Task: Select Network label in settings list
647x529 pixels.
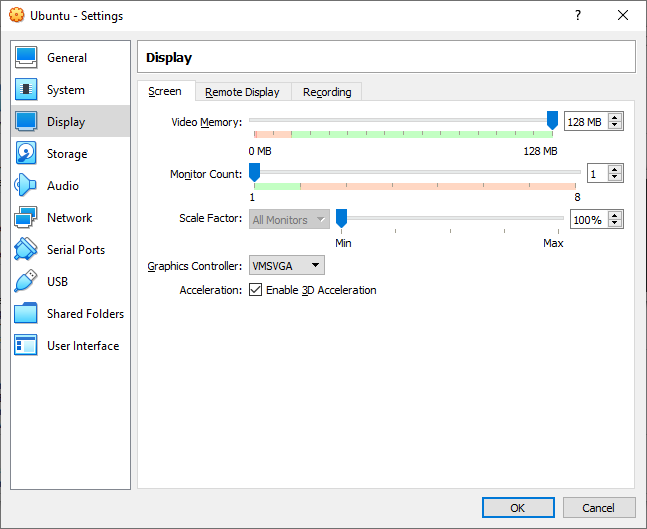Action: pos(70,218)
